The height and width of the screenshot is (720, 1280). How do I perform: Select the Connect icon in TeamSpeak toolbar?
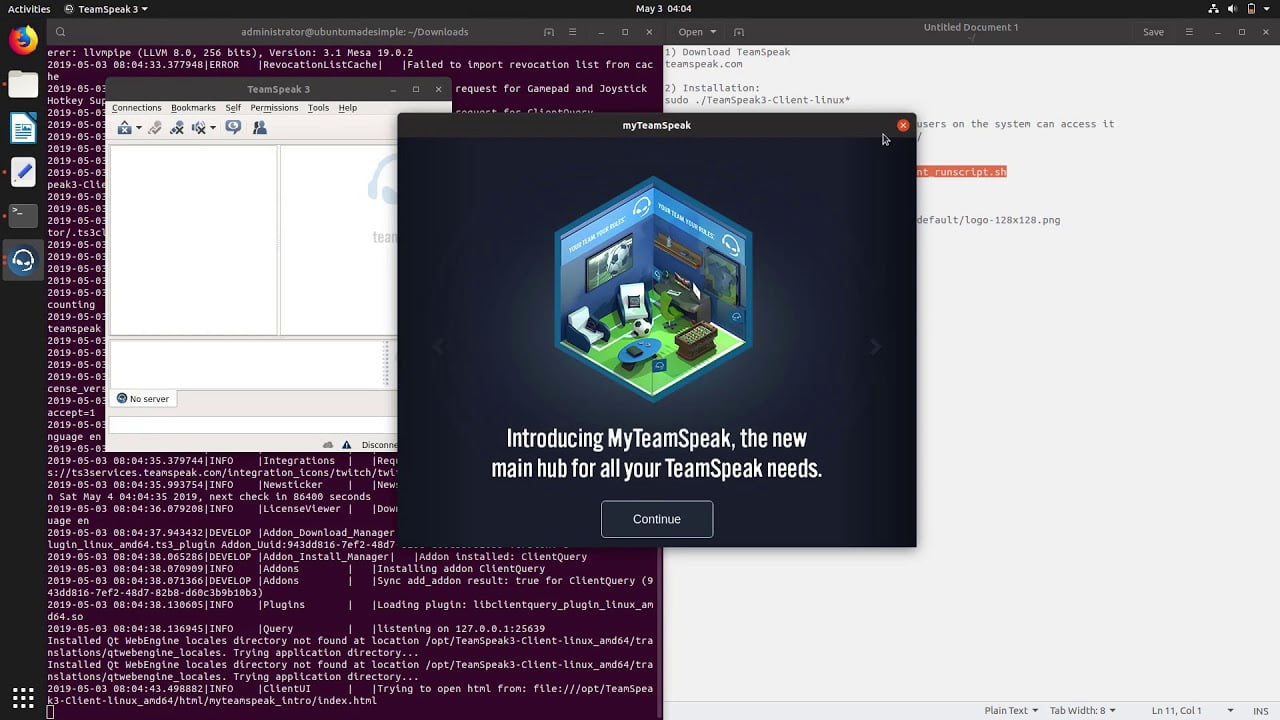[125, 128]
